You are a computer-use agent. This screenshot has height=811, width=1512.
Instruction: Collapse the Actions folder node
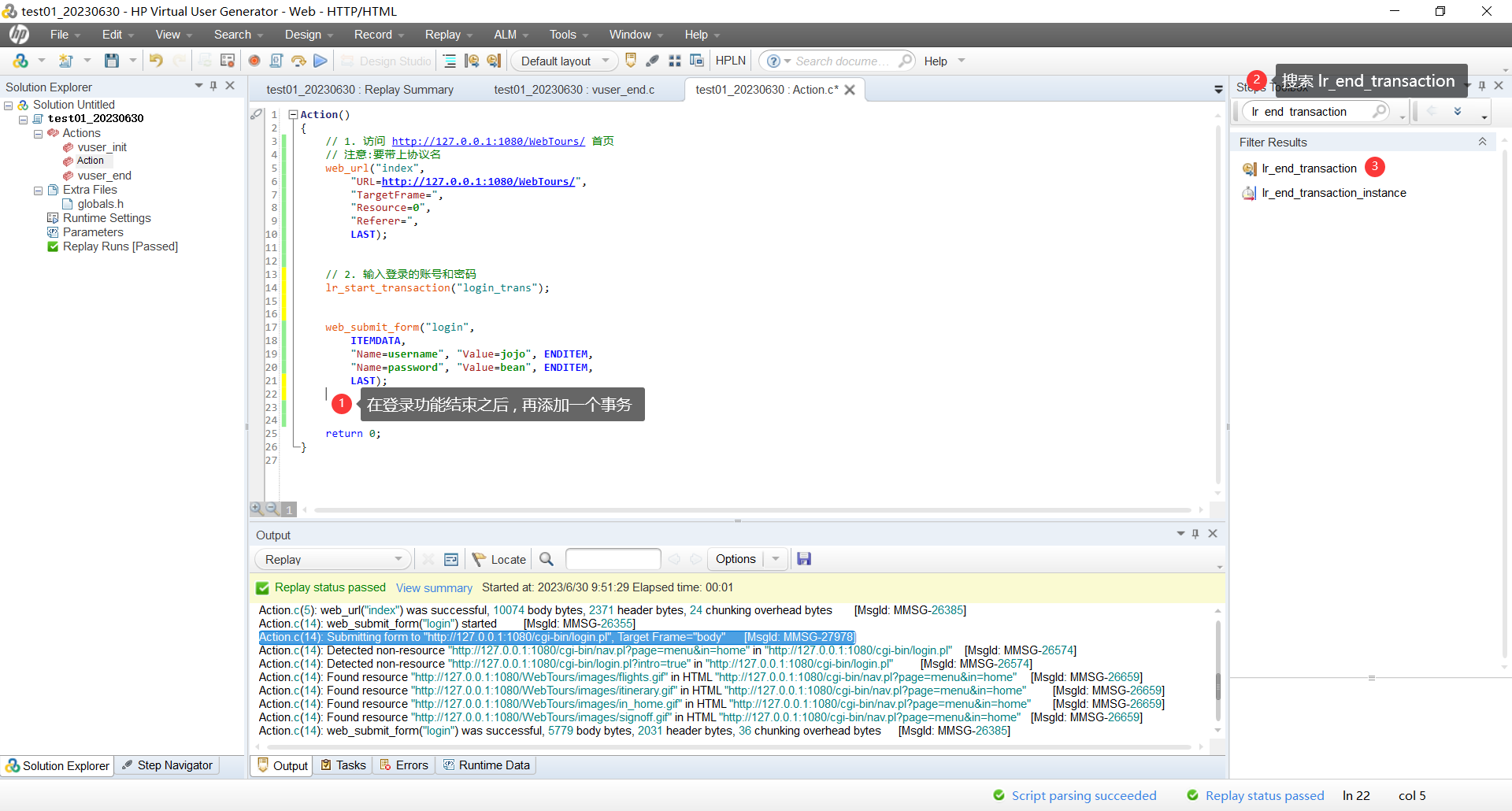coord(38,134)
